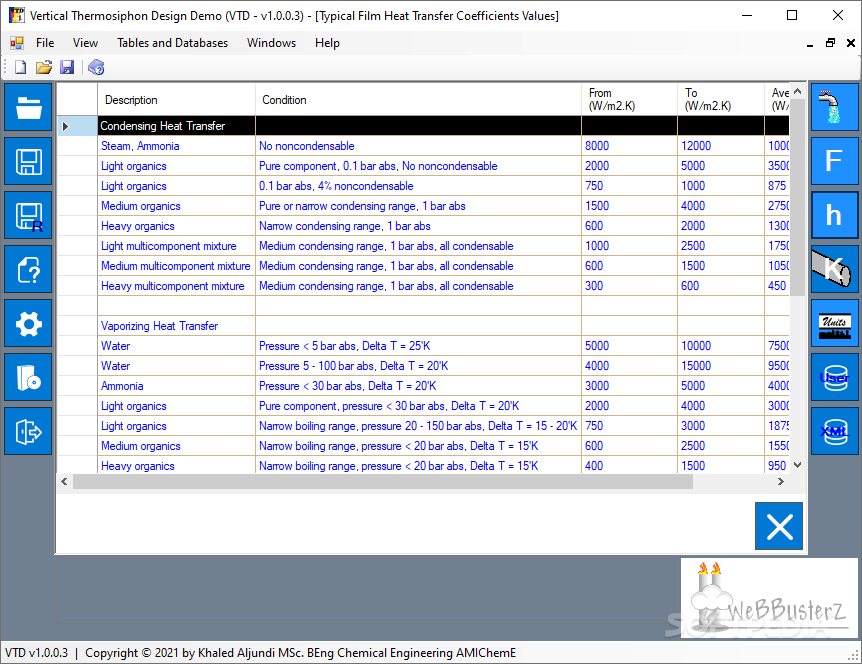Click the vertical scrollbar thumb
The height and width of the screenshot is (664, 862).
pyautogui.click(x=798, y=197)
